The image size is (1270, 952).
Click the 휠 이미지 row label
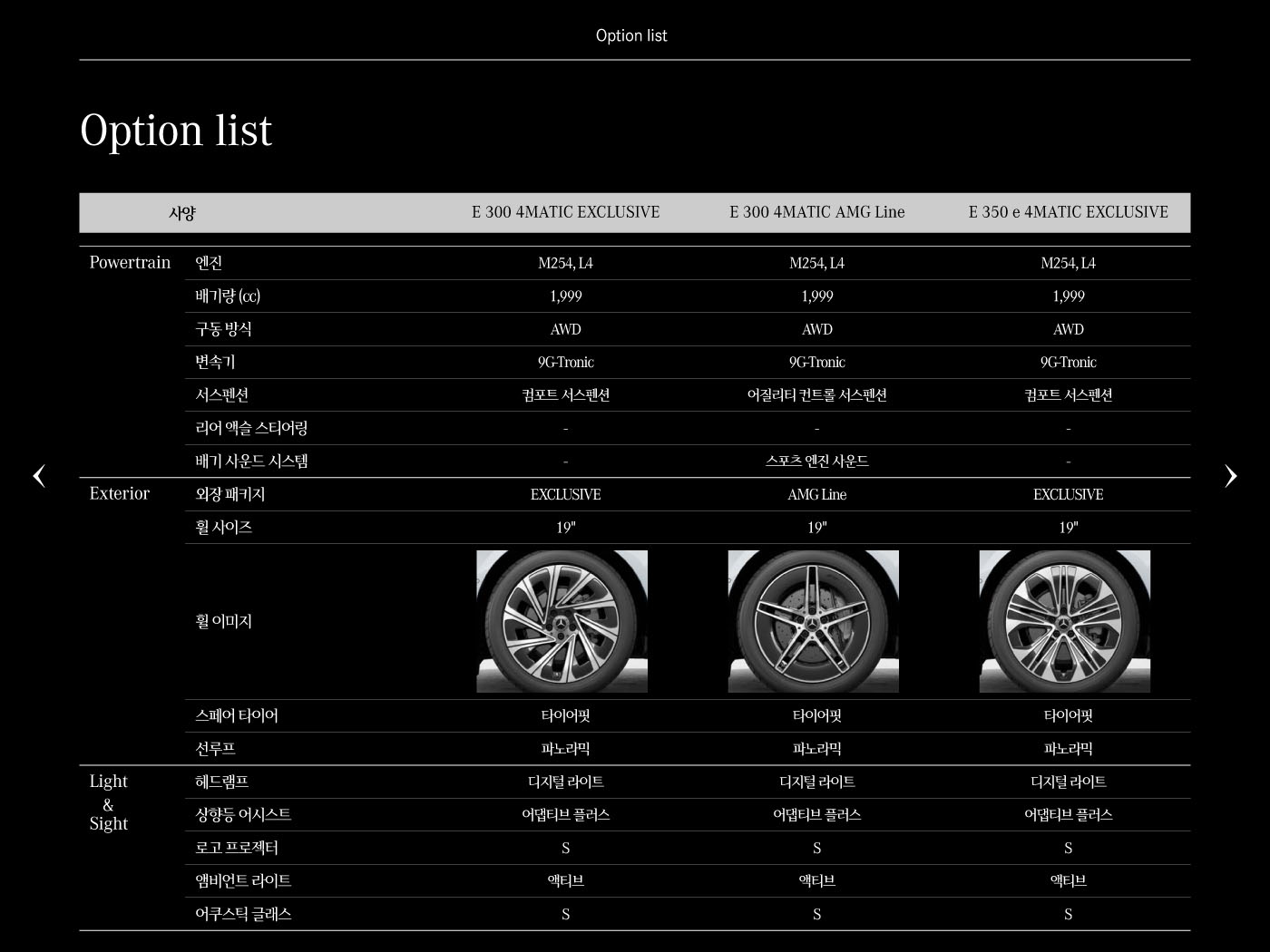pos(223,621)
